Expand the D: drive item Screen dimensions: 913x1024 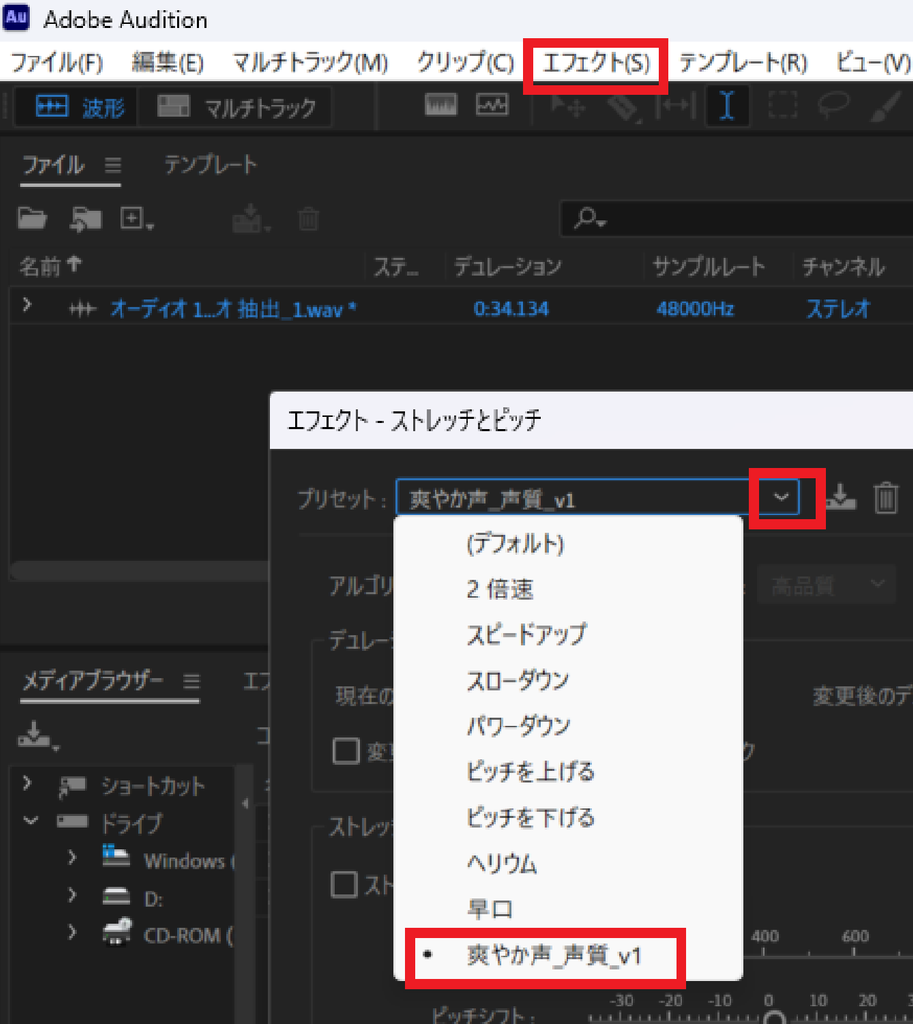tap(72, 894)
